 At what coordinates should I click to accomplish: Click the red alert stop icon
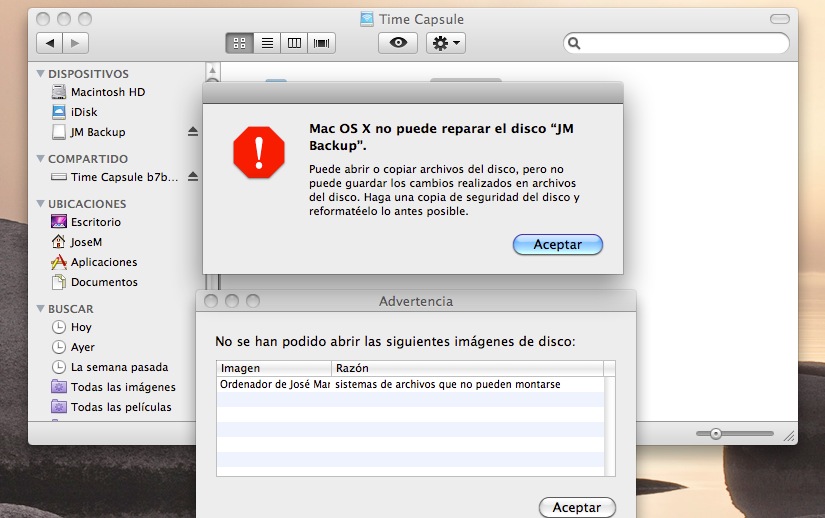tap(259, 153)
